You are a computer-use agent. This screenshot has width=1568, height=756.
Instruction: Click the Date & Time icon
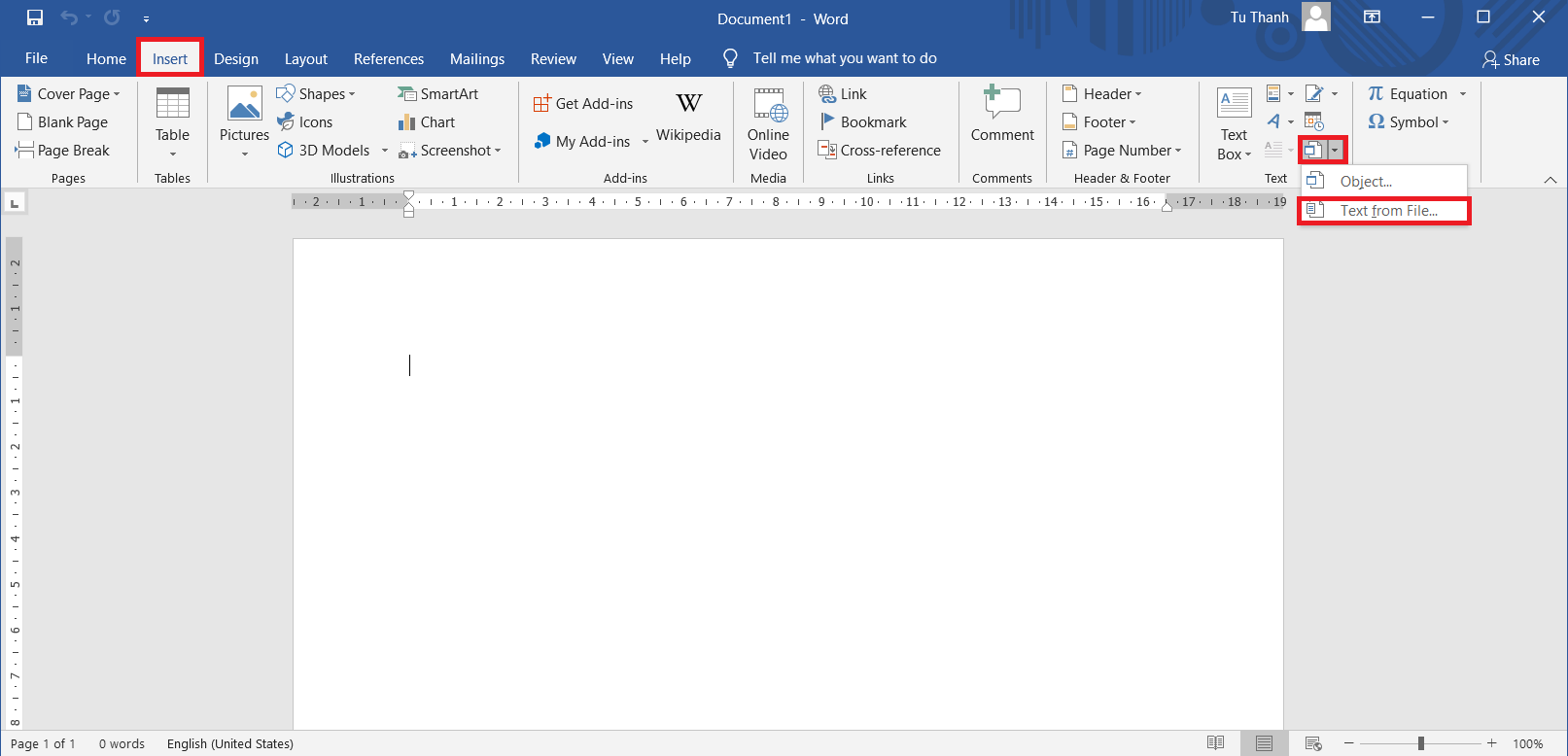pyautogui.click(x=1313, y=121)
